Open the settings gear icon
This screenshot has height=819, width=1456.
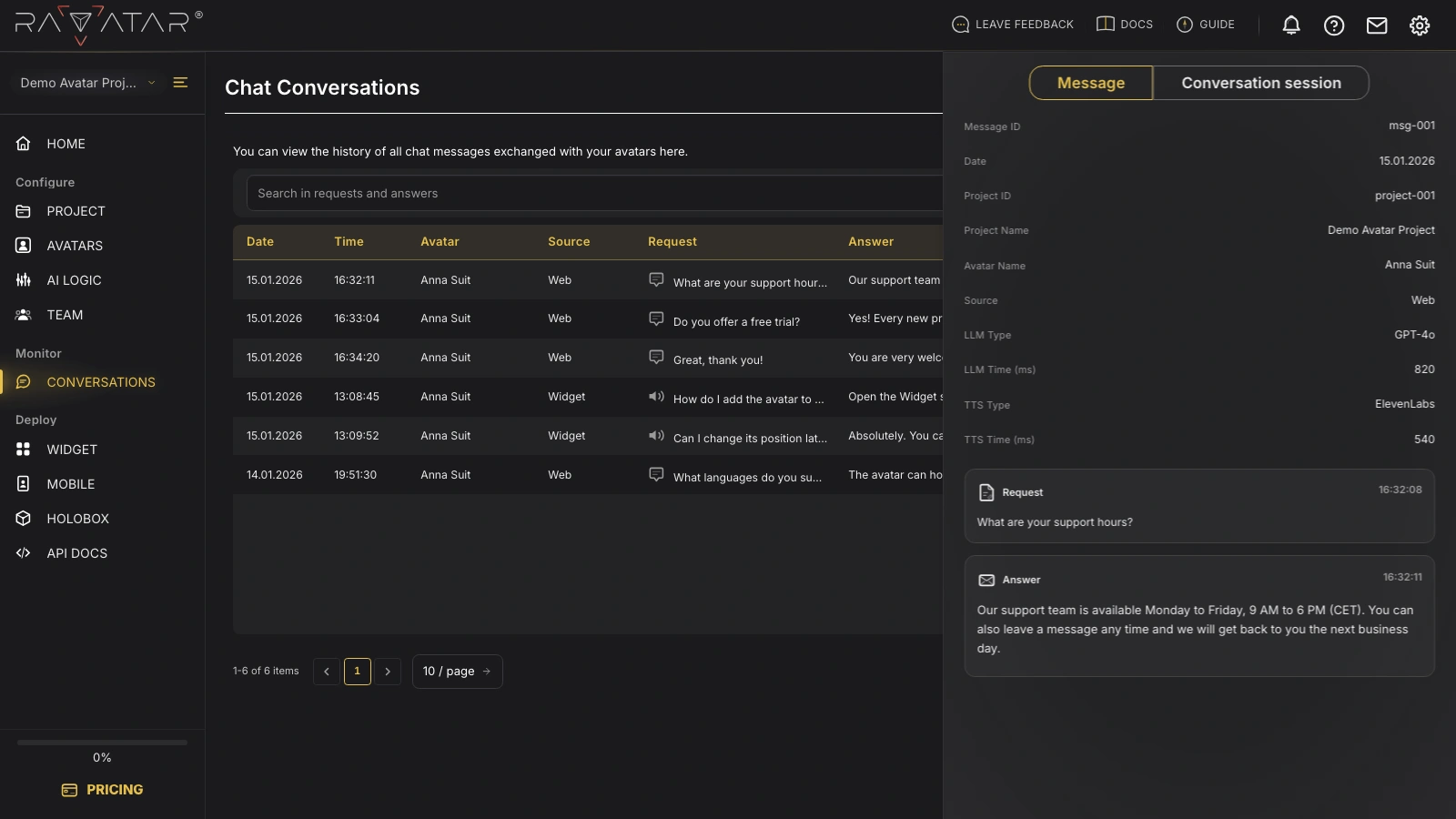tap(1420, 25)
